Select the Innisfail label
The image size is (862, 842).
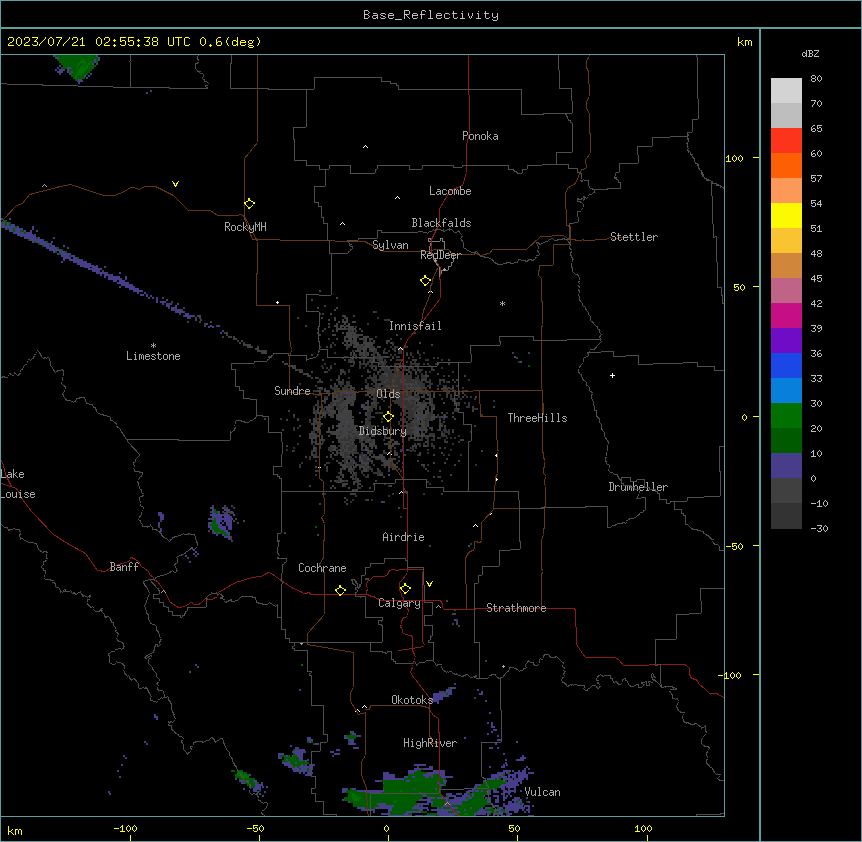pyautogui.click(x=415, y=326)
